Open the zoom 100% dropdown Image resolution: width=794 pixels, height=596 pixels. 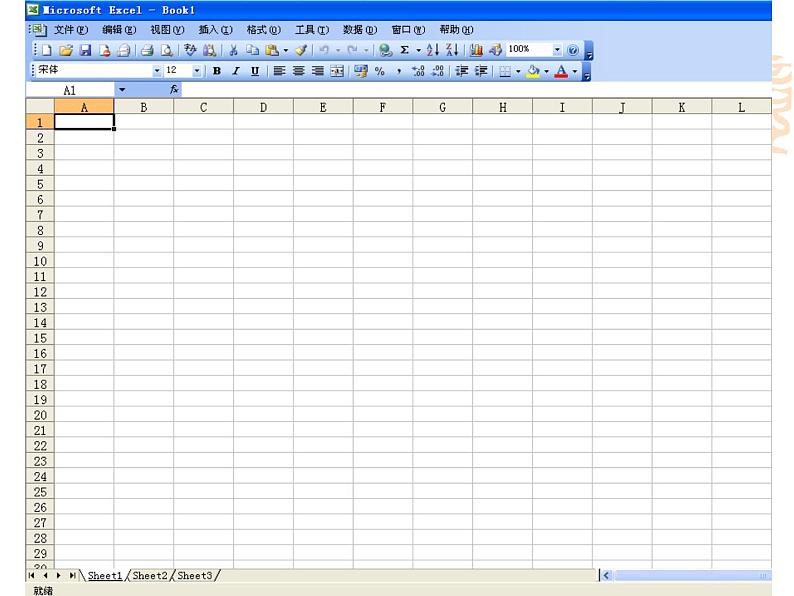[x=557, y=50]
